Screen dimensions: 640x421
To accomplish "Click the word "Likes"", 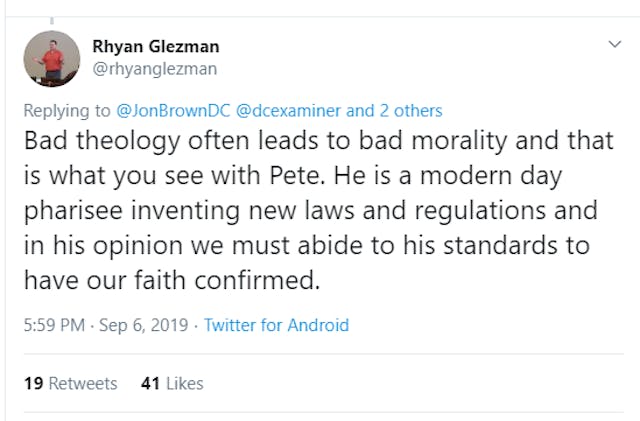I will click(184, 383).
